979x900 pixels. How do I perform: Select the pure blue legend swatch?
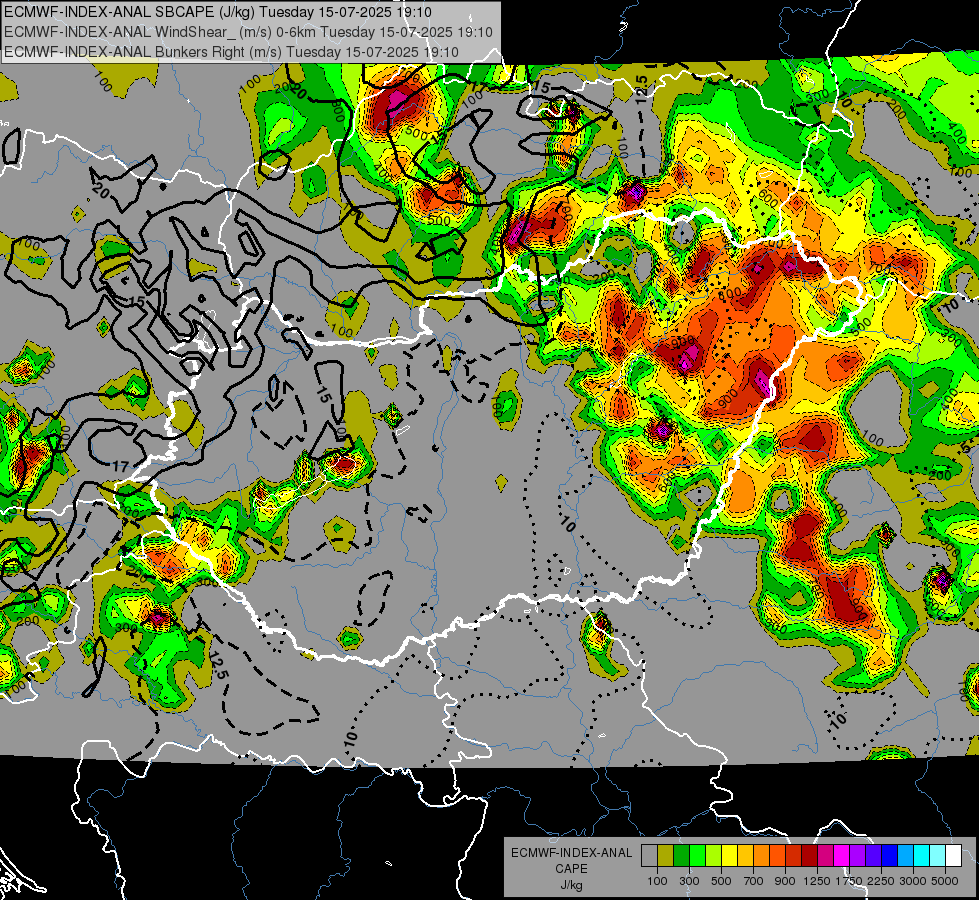click(x=890, y=856)
